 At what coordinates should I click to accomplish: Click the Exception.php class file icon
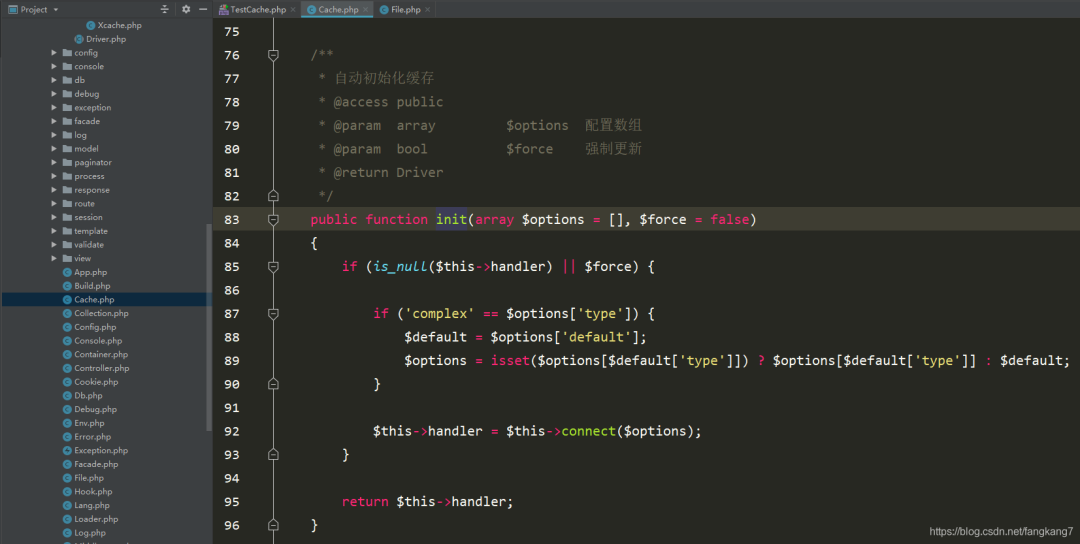67,450
